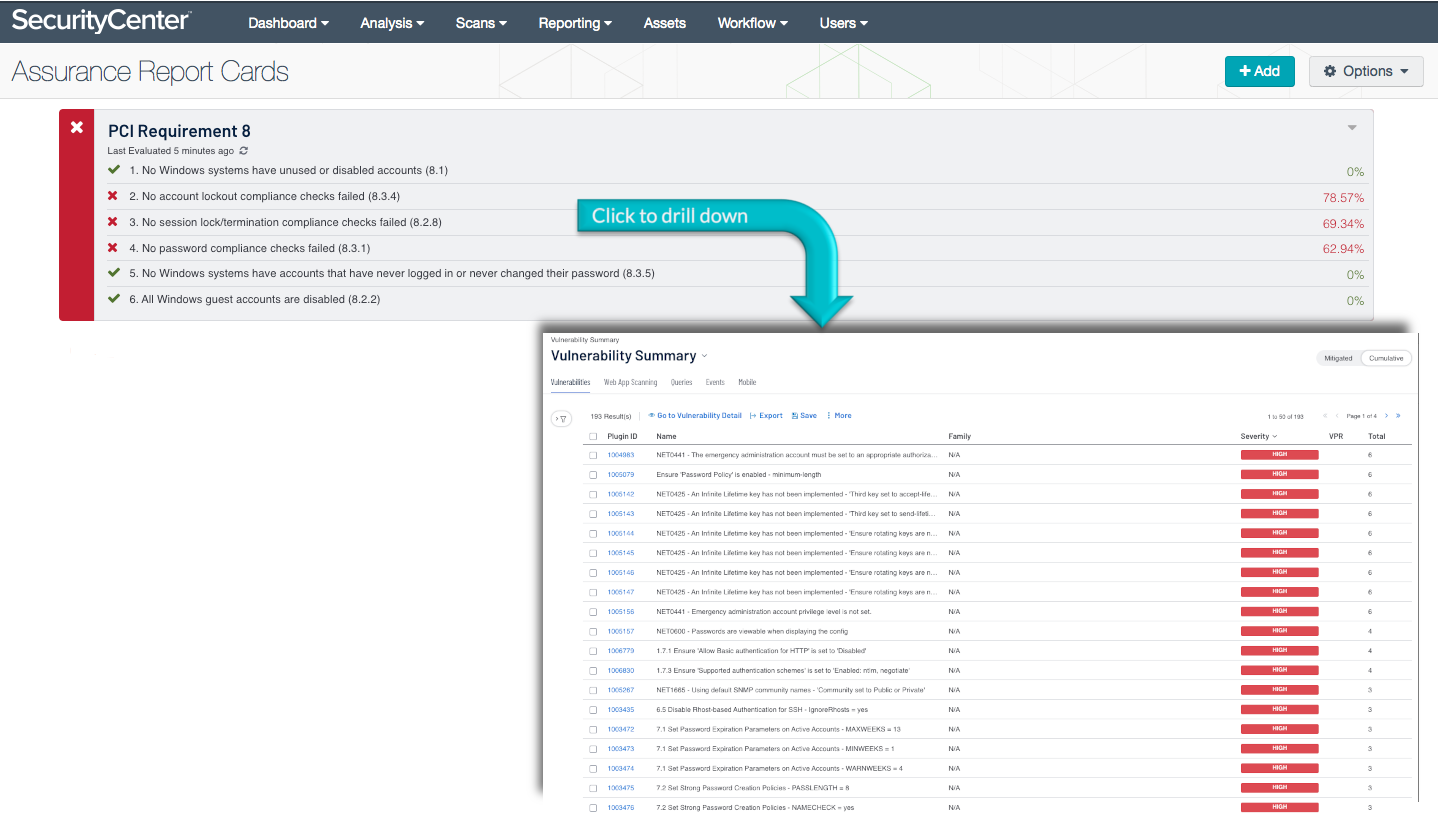1440x820 pixels.
Task: Click the SecurityCenter logo
Action: point(101,22)
